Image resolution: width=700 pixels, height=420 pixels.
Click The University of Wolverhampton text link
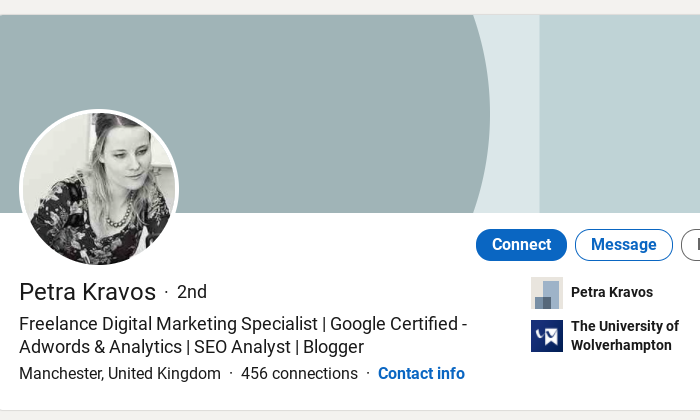click(x=625, y=336)
